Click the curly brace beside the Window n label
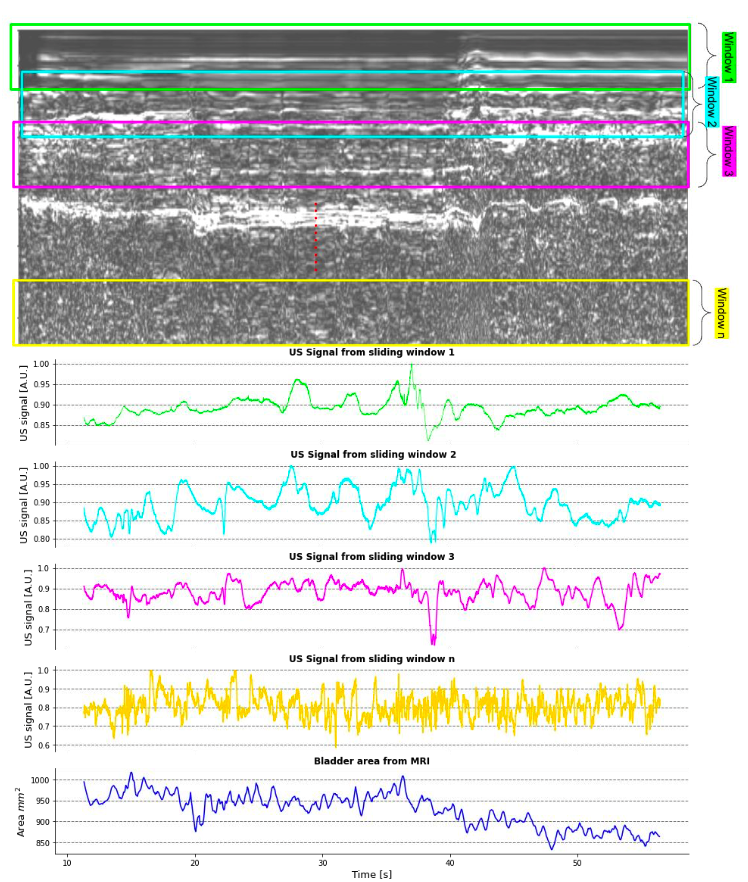Screen dimensions: 748x882 click(702, 313)
